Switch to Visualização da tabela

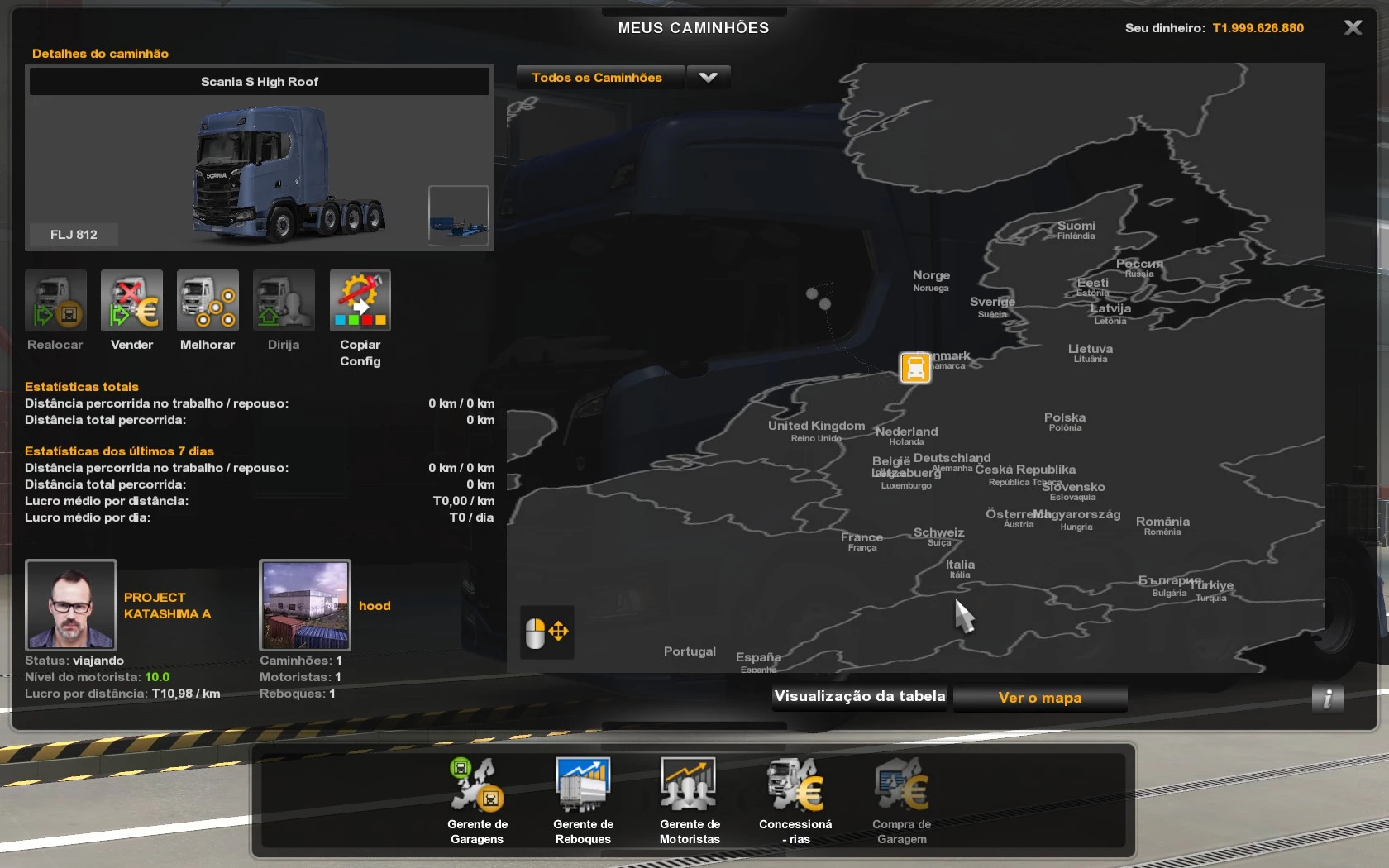(x=860, y=697)
